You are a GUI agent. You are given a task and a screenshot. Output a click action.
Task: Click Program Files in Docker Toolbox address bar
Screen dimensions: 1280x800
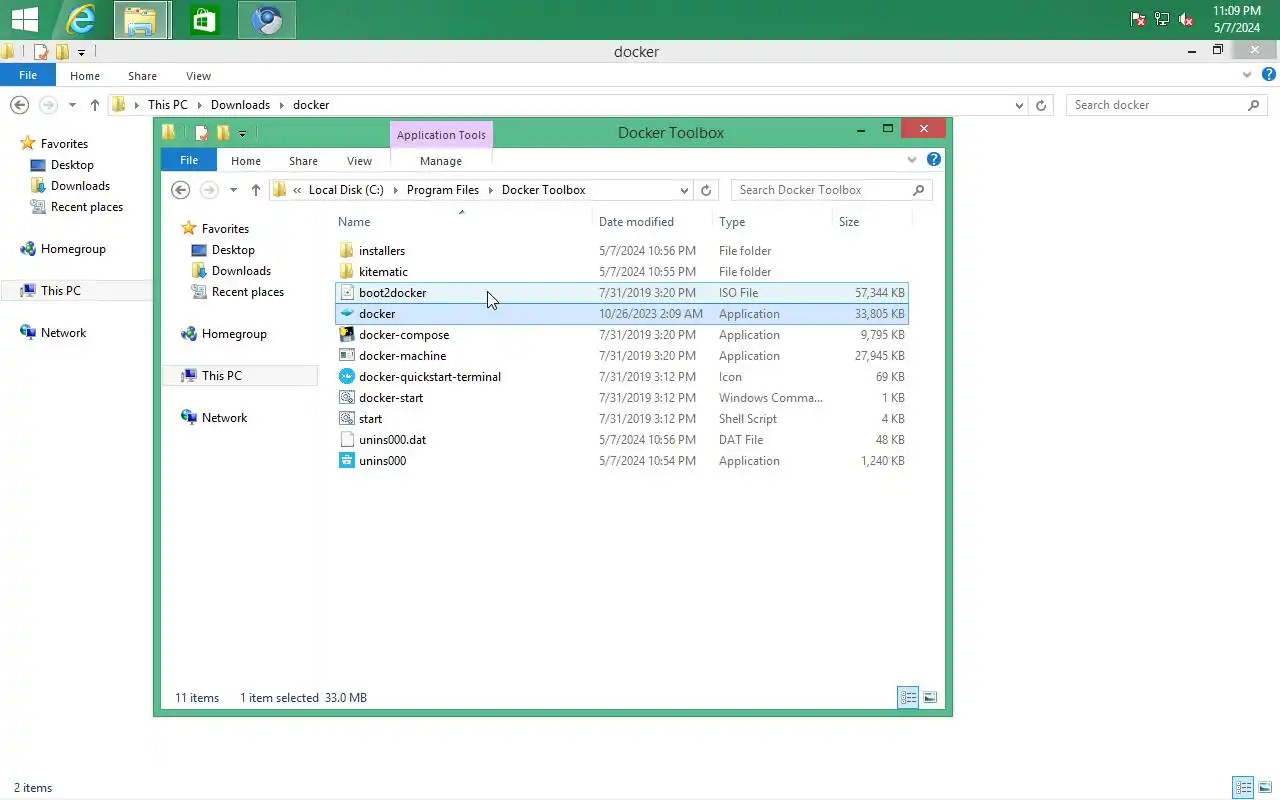coord(443,190)
